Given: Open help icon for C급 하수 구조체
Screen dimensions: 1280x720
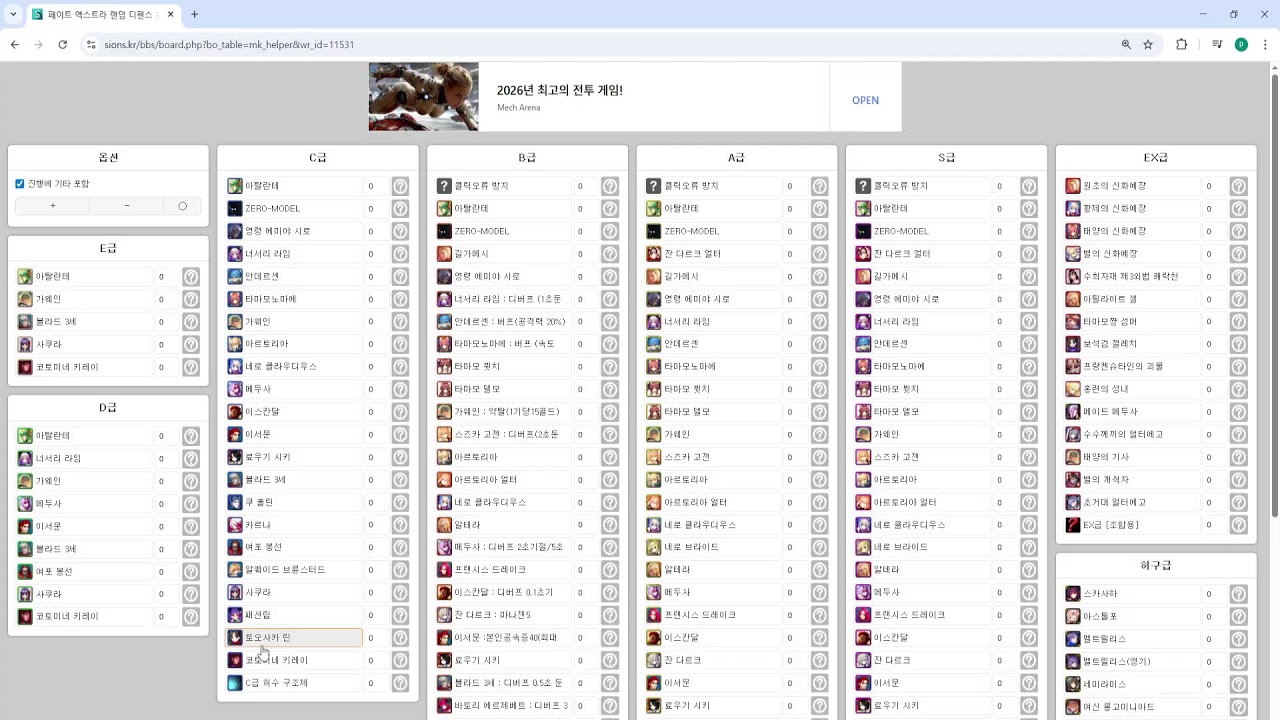Looking at the screenshot, I should 400,683.
